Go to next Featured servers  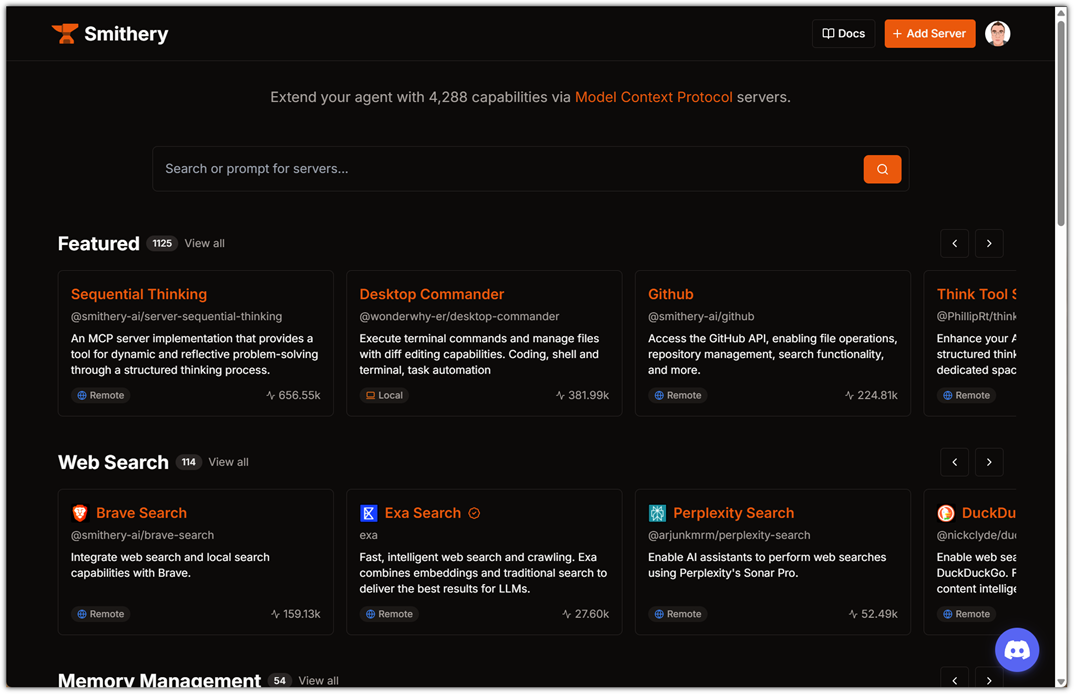click(x=989, y=243)
